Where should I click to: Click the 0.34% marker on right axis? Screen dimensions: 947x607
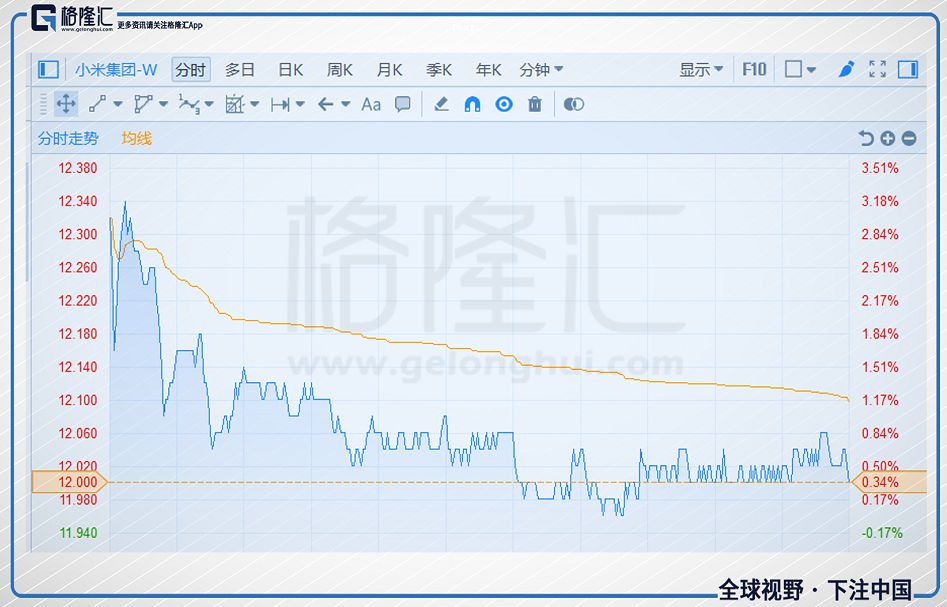[x=888, y=482]
